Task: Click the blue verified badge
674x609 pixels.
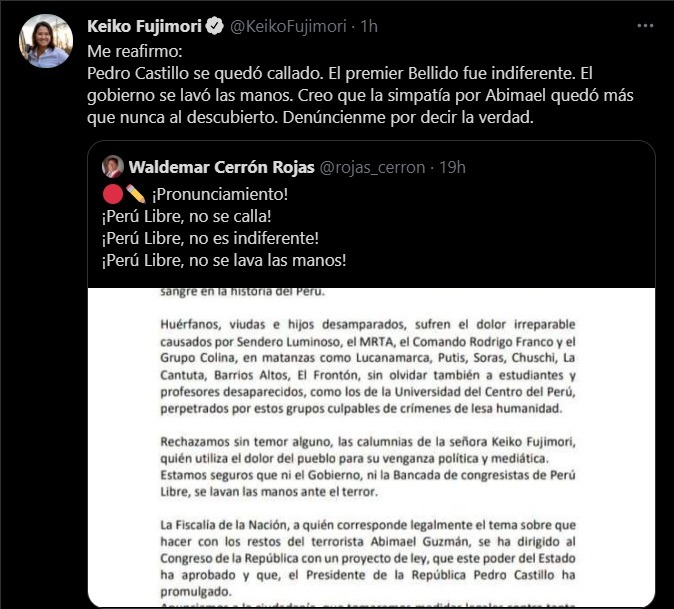Action: [x=214, y=26]
